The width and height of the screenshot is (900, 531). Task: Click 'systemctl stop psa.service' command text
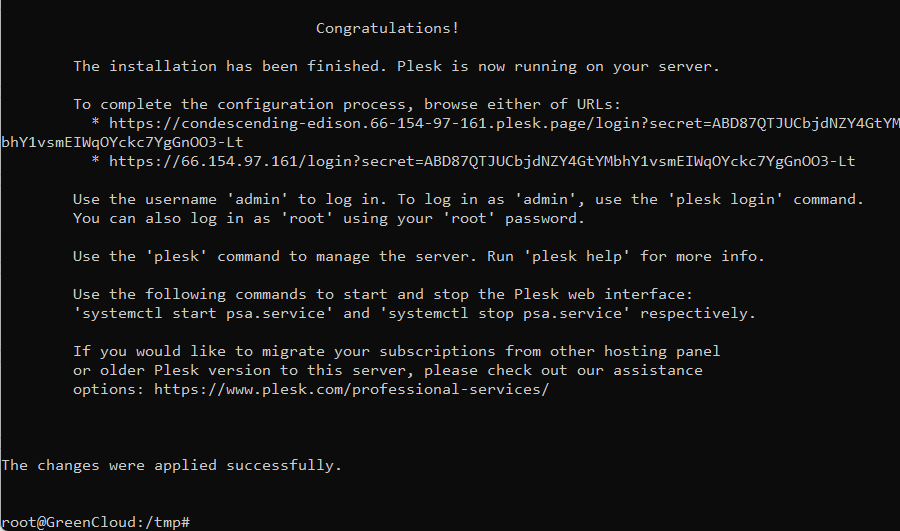pyautogui.click(x=505, y=313)
